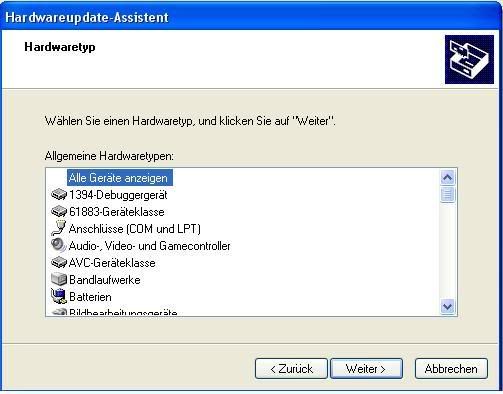
Task: Choose 'Batterien' from the list
Action: coord(90,297)
